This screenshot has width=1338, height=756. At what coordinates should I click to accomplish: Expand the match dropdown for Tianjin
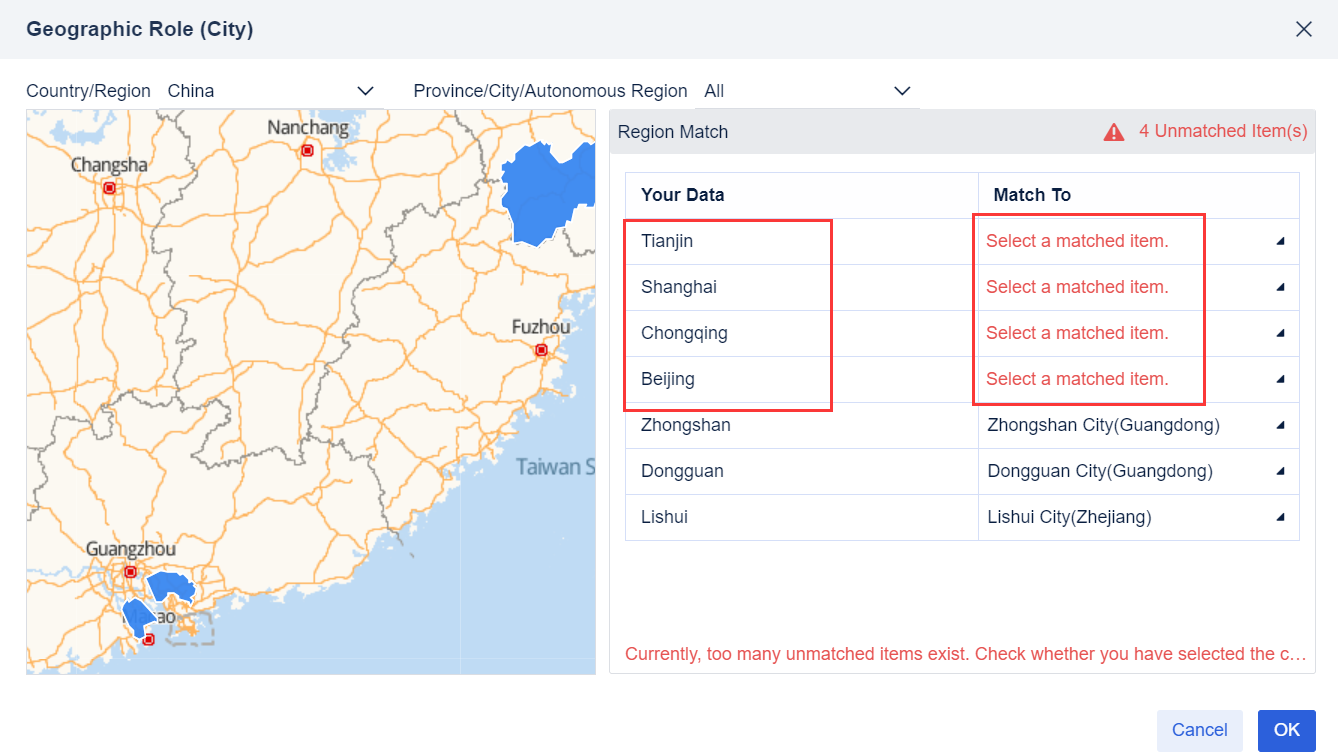[1280, 241]
